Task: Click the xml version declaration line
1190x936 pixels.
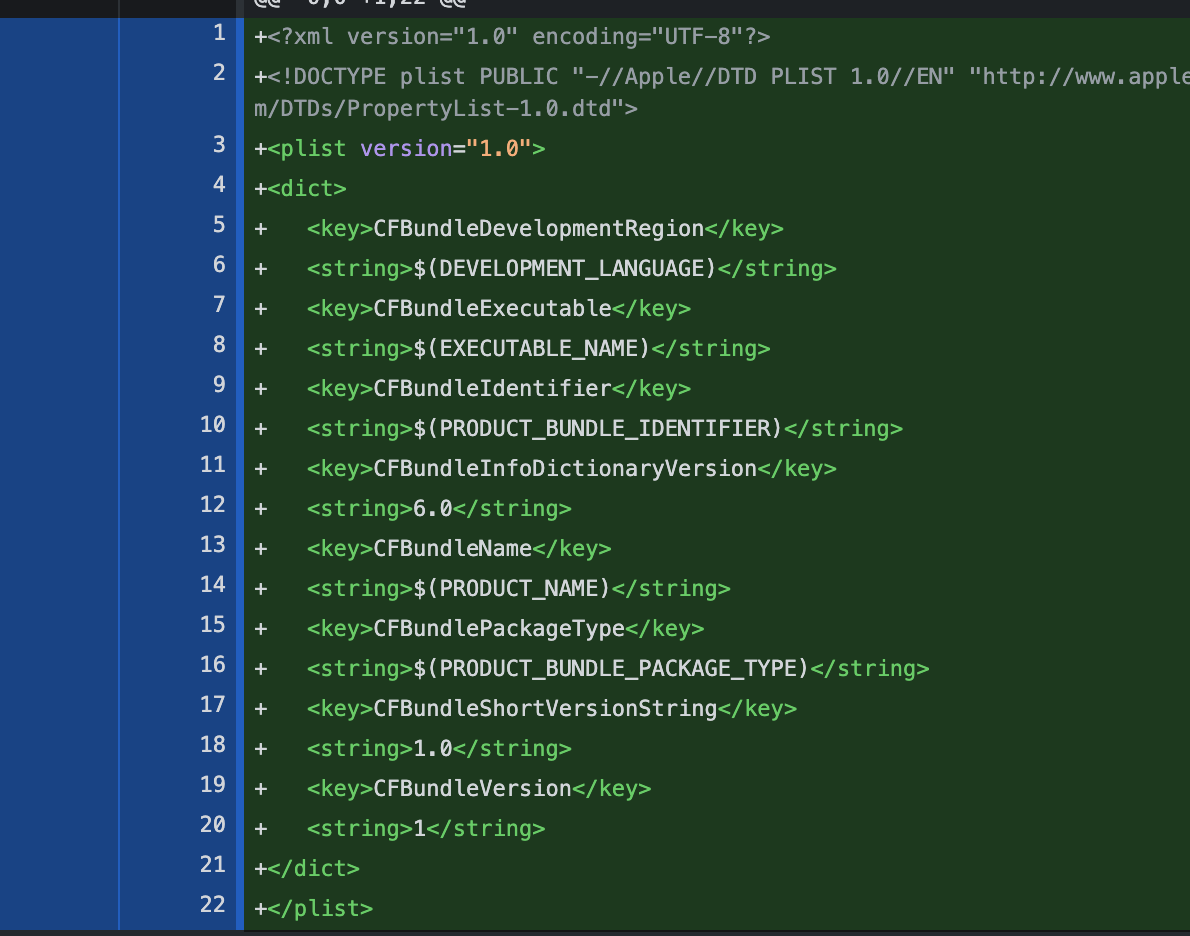Action: pos(519,36)
